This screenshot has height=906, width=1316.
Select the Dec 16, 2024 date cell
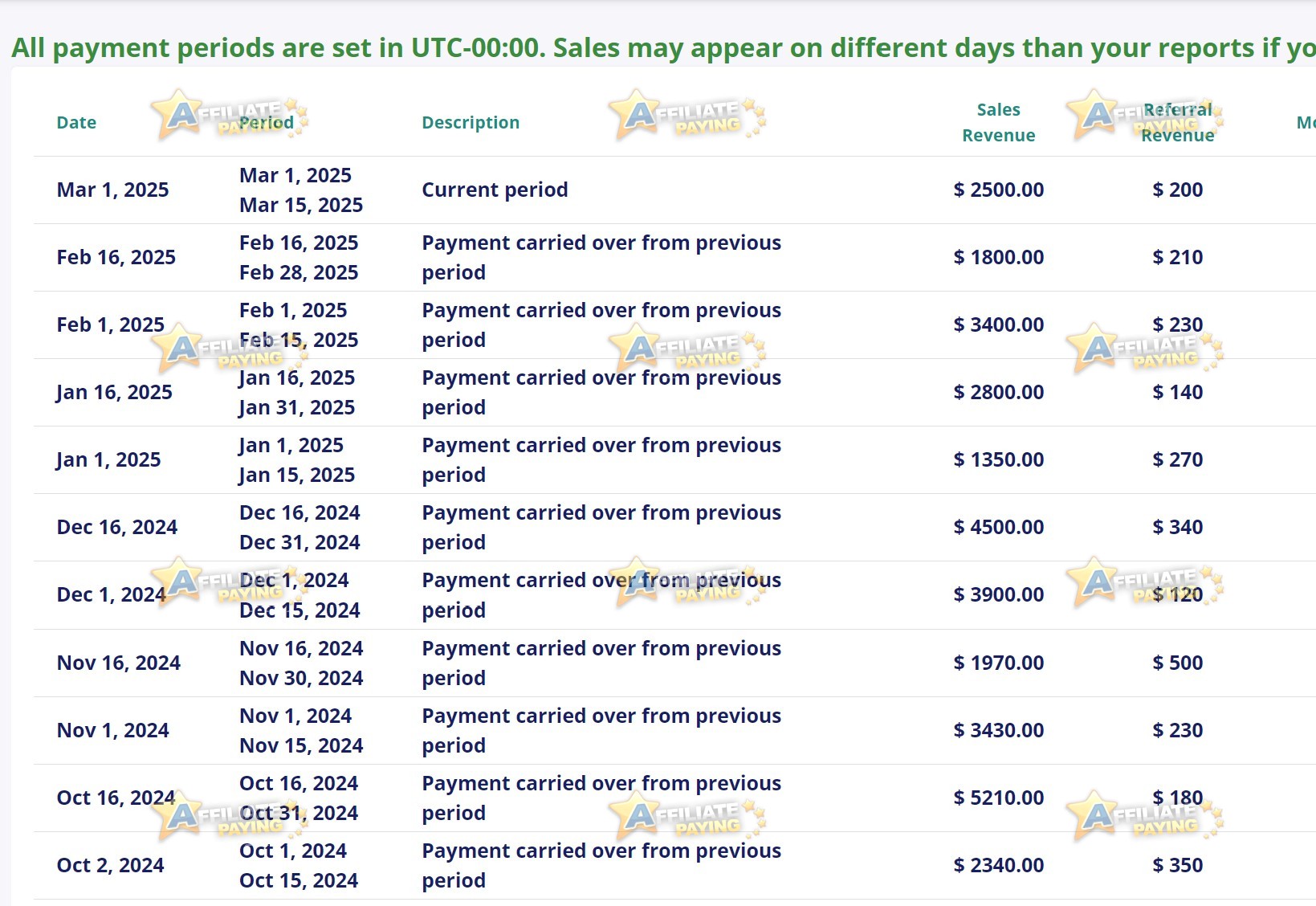point(117,528)
